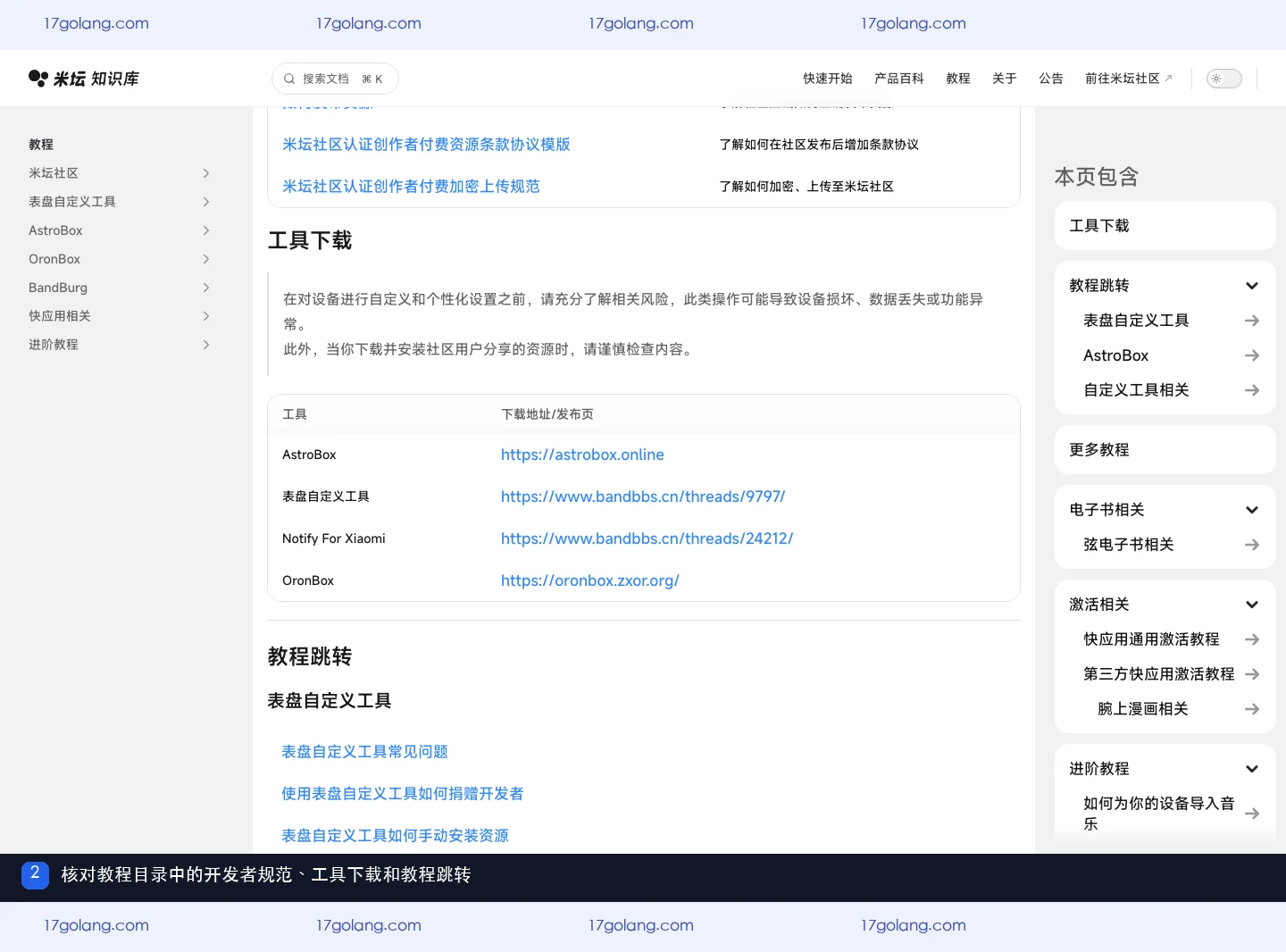Open 表盘自定义工具如何手动安装资源 link
This screenshot has width=1286, height=952.
click(x=395, y=836)
